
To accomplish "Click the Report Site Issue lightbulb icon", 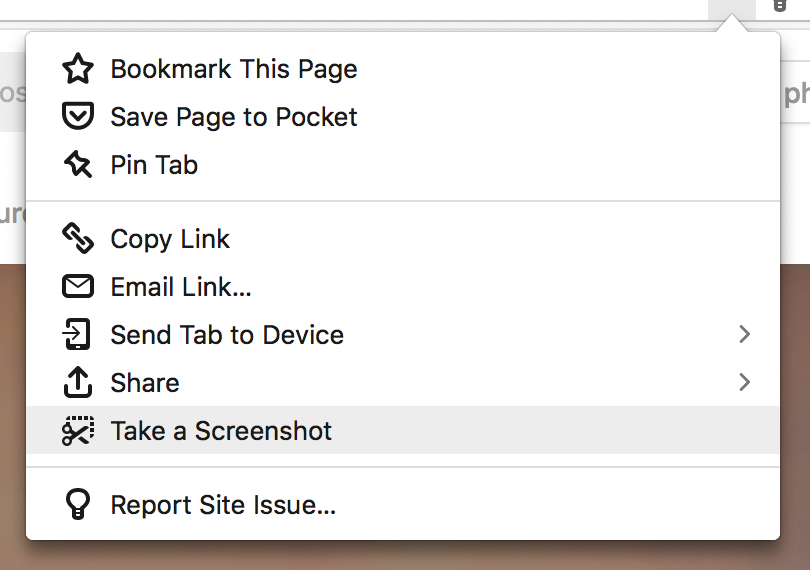I will (77, 505).
